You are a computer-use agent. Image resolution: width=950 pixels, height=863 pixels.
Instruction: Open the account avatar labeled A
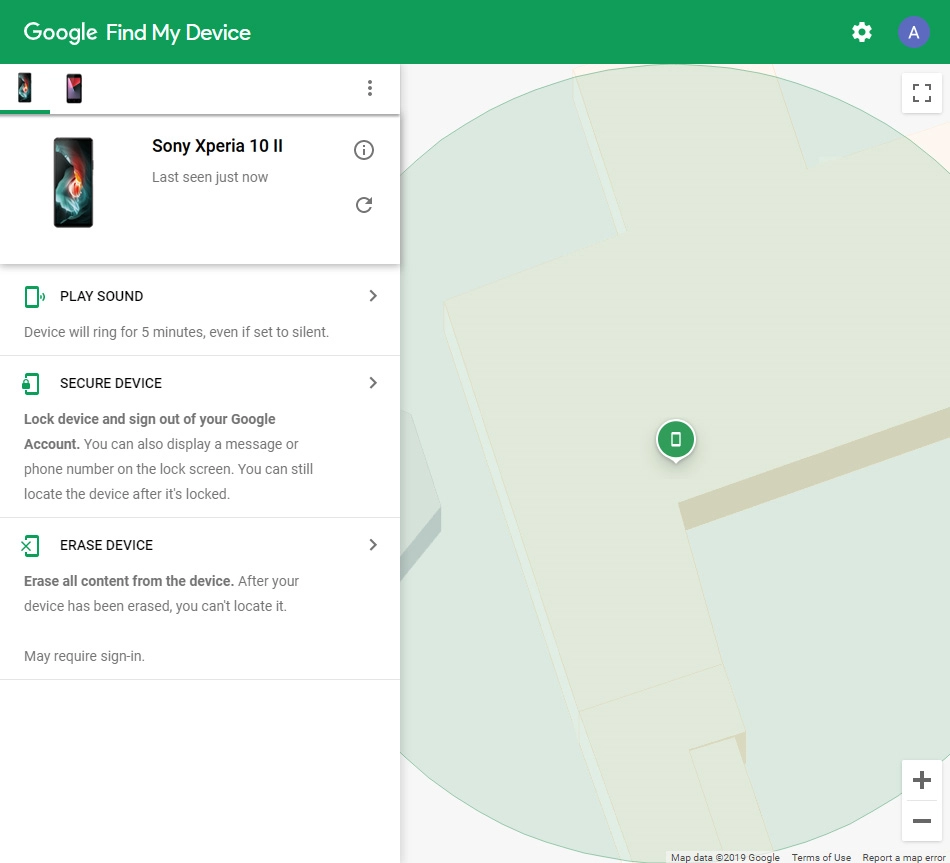click(914, 32)
